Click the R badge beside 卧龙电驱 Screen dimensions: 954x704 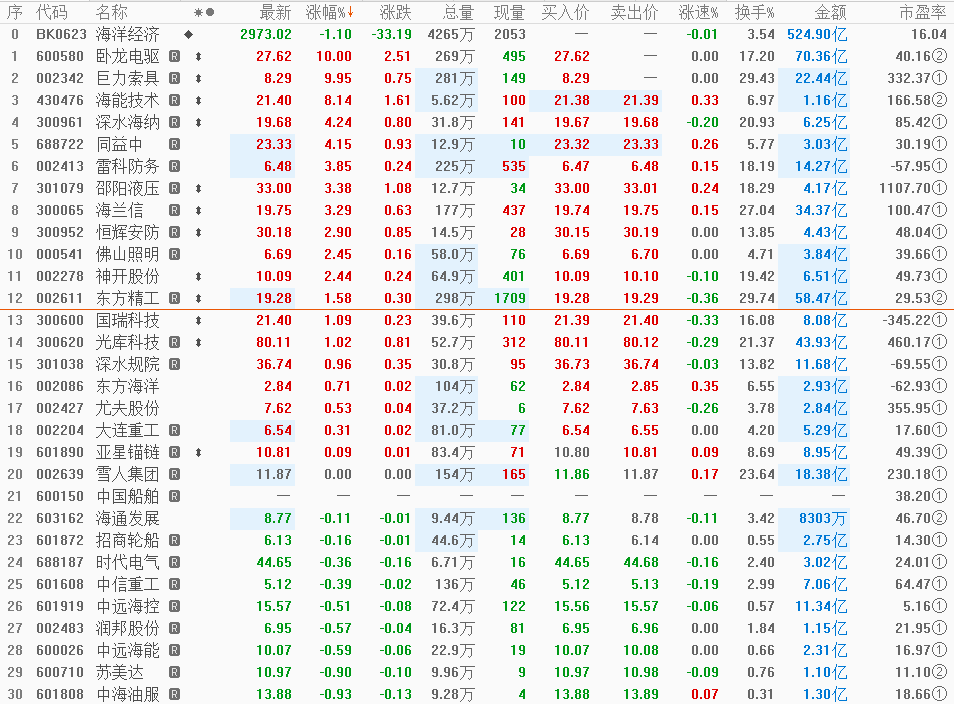coord(175,57)
